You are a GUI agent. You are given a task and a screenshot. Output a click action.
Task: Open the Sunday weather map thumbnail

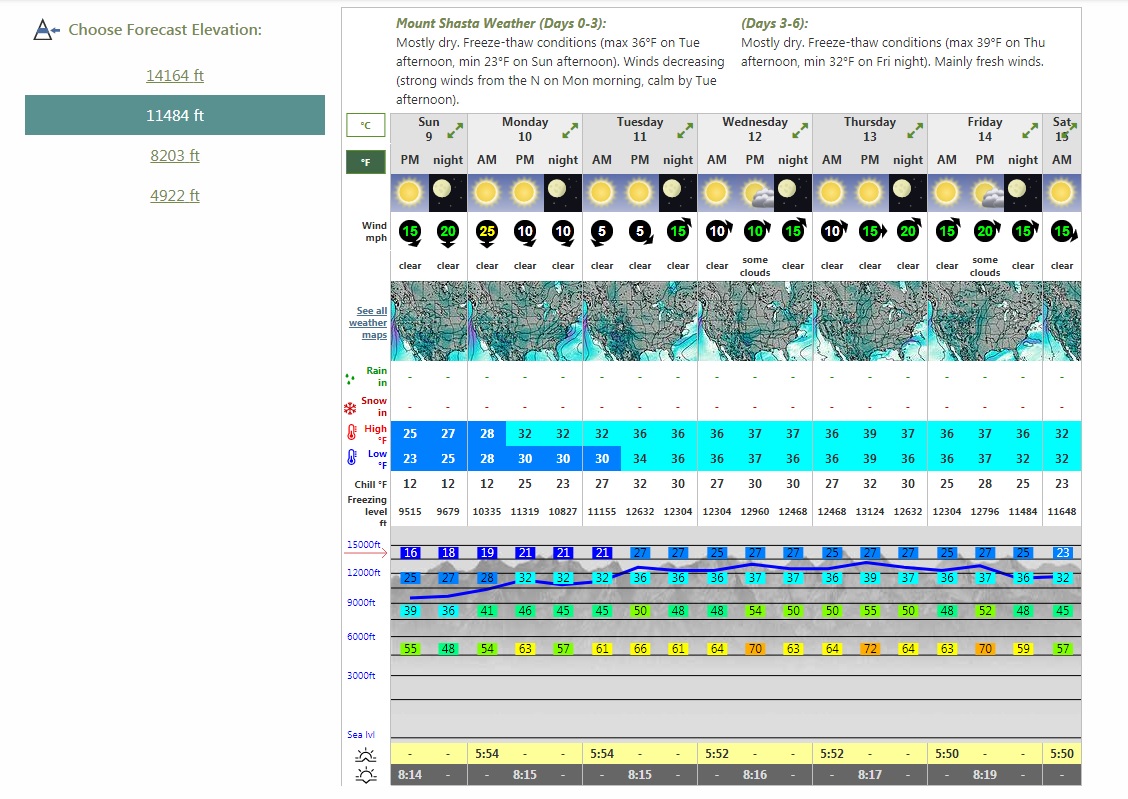pos(429,321)
